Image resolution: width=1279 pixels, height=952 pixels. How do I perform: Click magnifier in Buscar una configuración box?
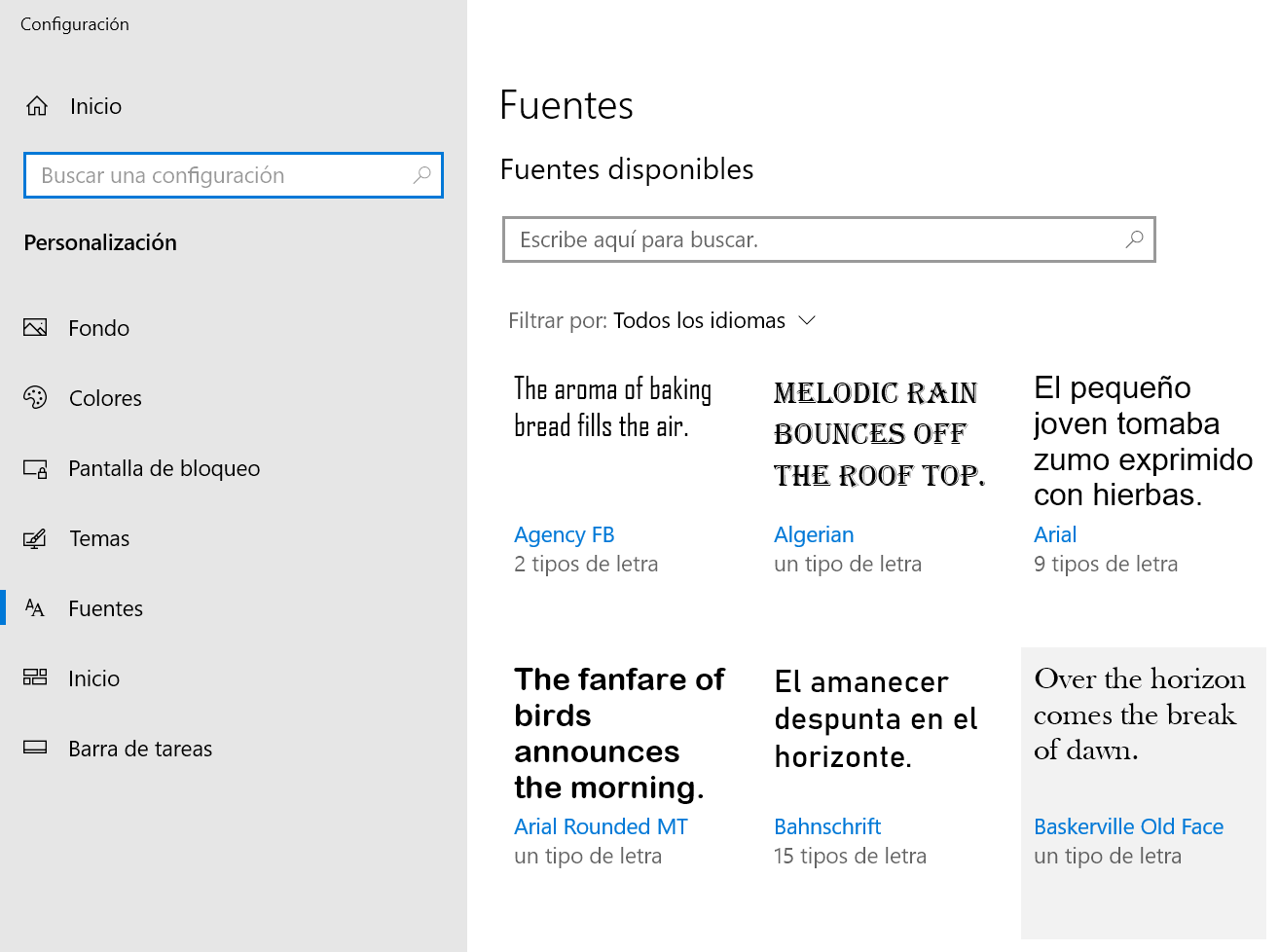pyautogui.click(x=421, y=175)
